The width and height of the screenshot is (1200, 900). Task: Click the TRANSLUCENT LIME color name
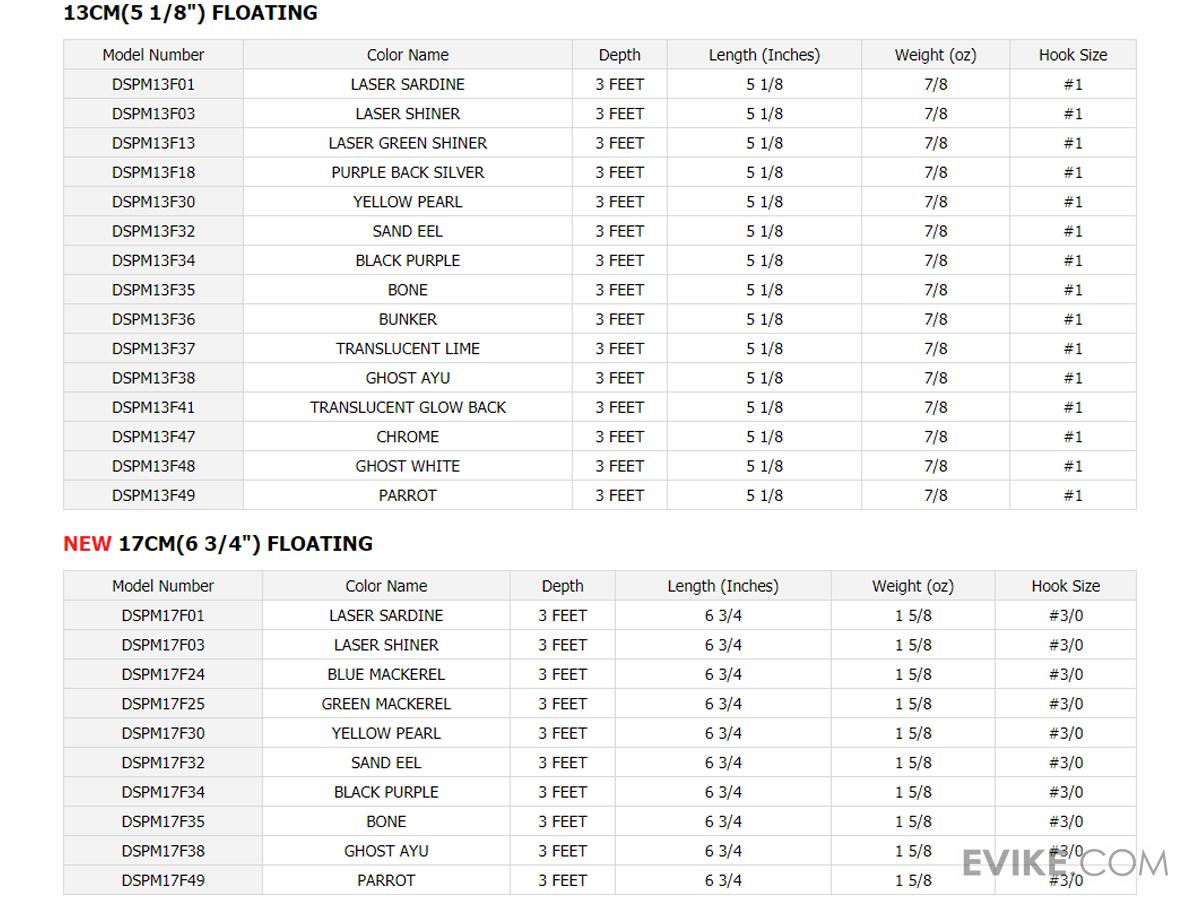(408, 348)
